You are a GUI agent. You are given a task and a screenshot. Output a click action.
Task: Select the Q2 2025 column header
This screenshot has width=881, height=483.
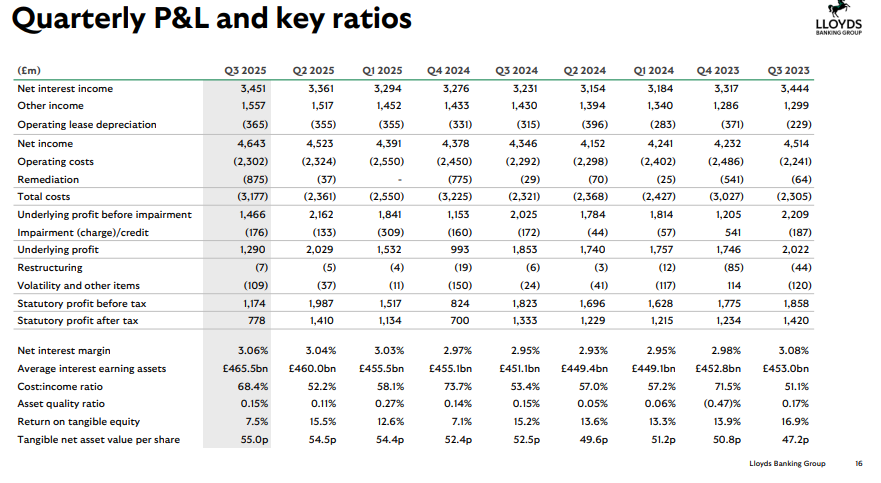point(313,70)
